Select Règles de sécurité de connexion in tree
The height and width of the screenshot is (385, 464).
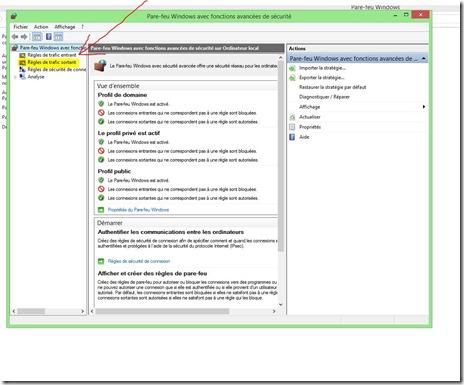pyautogui.click(x=57, y=69)
